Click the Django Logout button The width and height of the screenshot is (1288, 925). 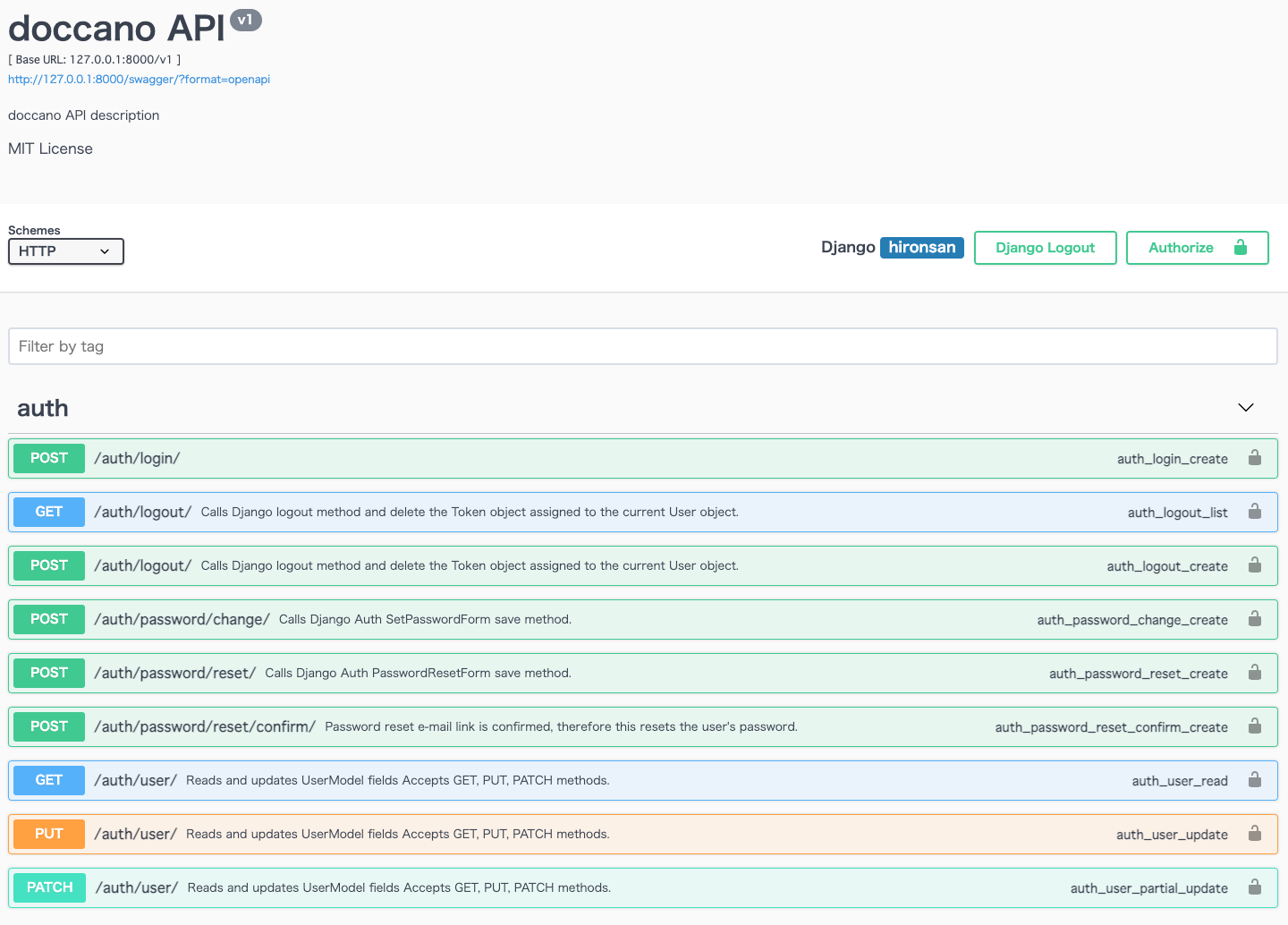click(1045, 248)
